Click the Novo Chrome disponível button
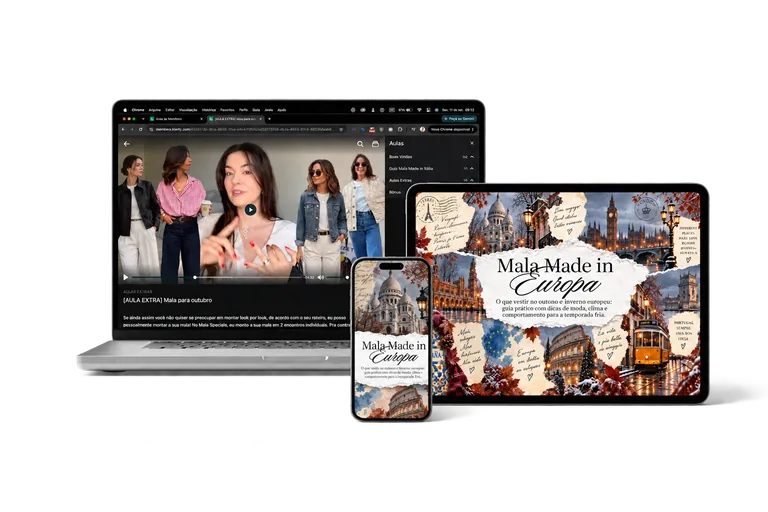The image size is (768, 512). (x=452, y=129)
